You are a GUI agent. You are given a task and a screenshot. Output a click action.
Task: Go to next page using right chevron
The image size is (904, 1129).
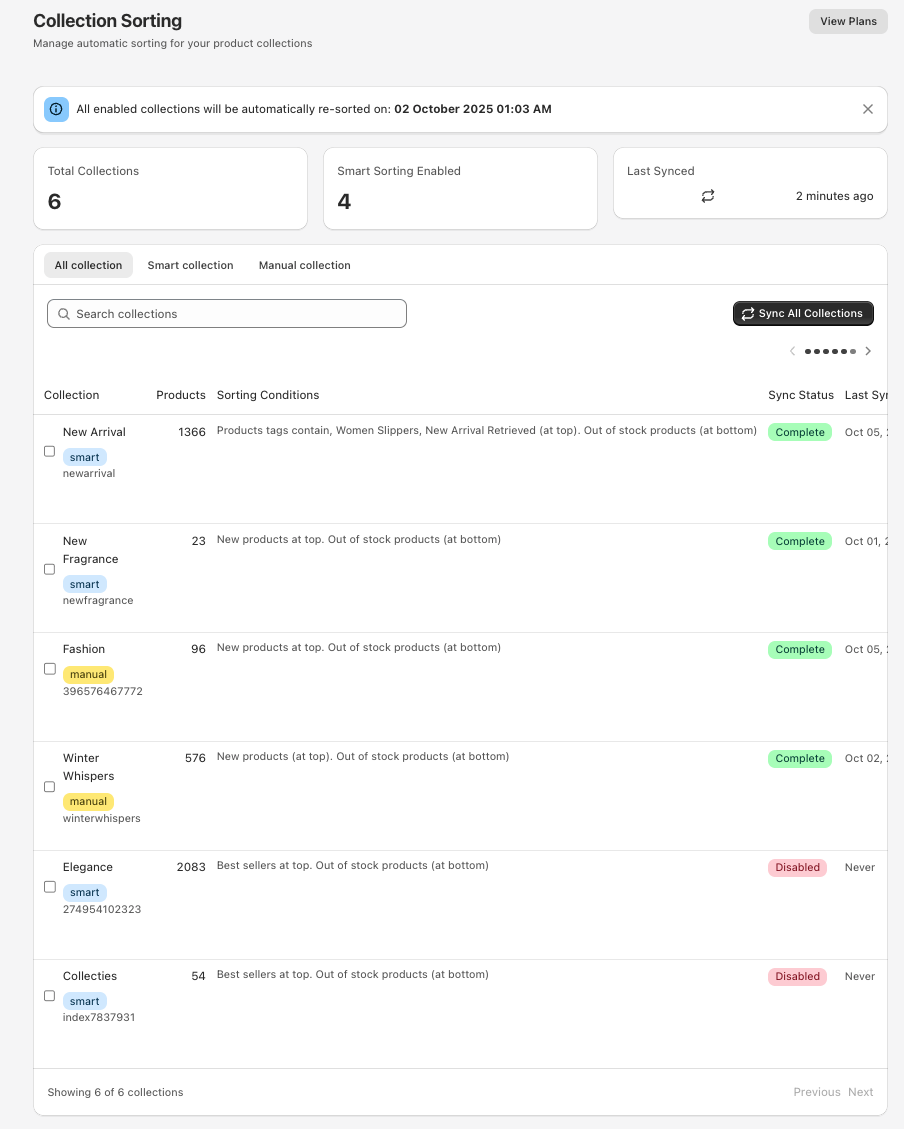click(868, 351)
